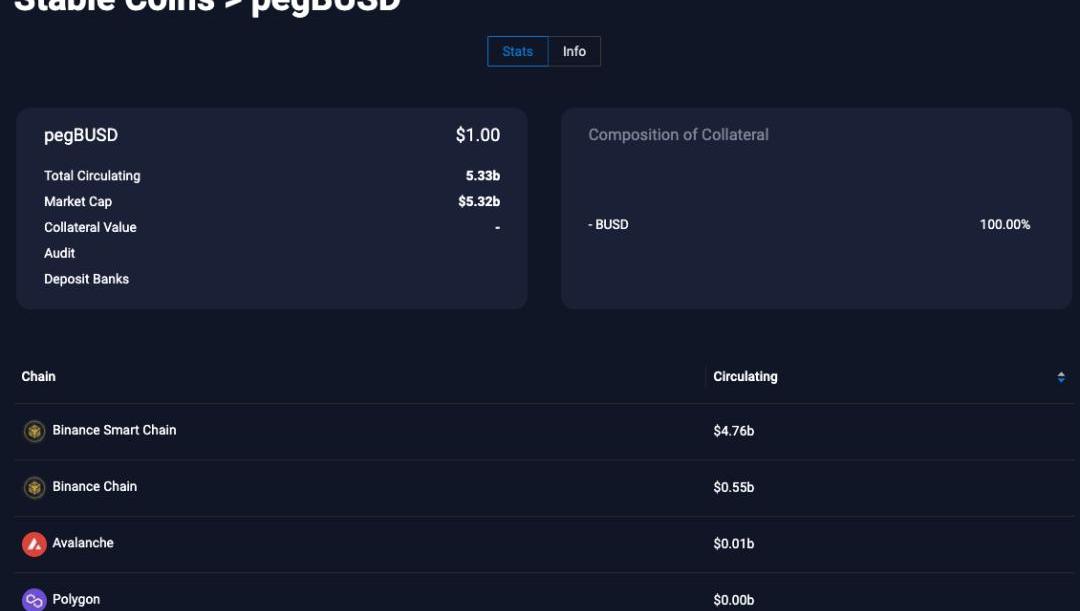Switch to the Stats tab
The height and width of the screenshot is (611, 1080).
(x=518, y=51)
